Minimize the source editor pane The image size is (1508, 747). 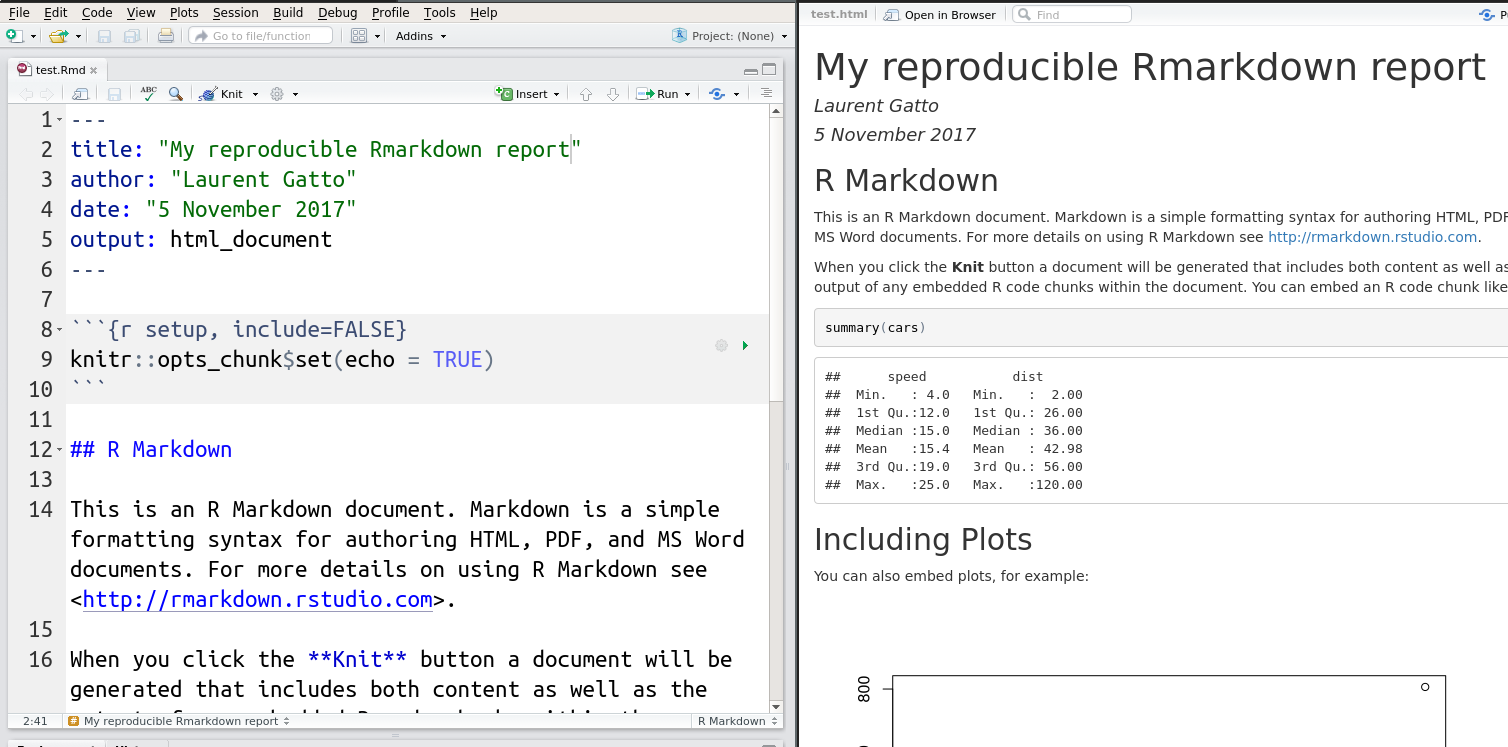point(751,70)
